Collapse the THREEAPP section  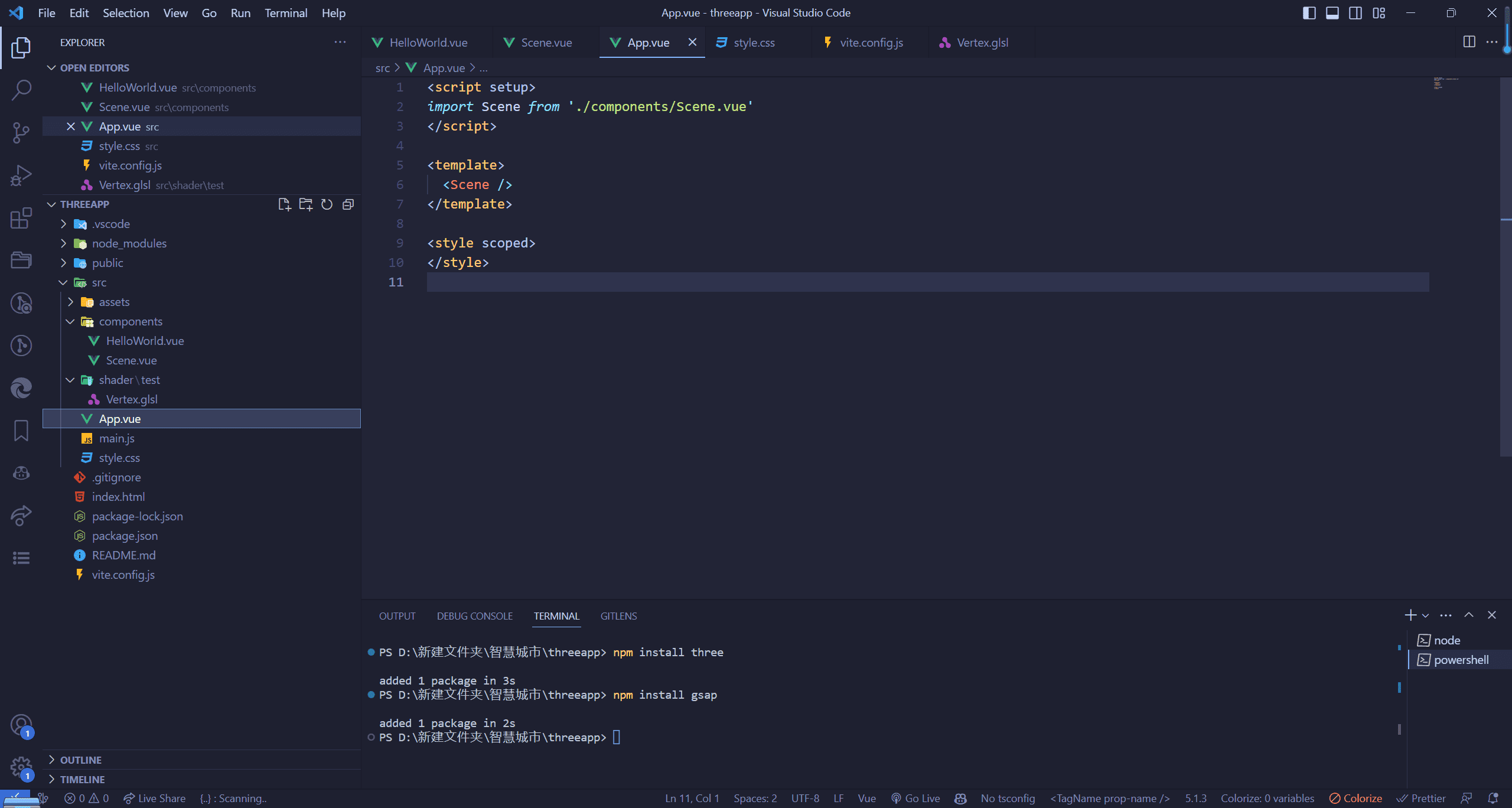(51, 204)
